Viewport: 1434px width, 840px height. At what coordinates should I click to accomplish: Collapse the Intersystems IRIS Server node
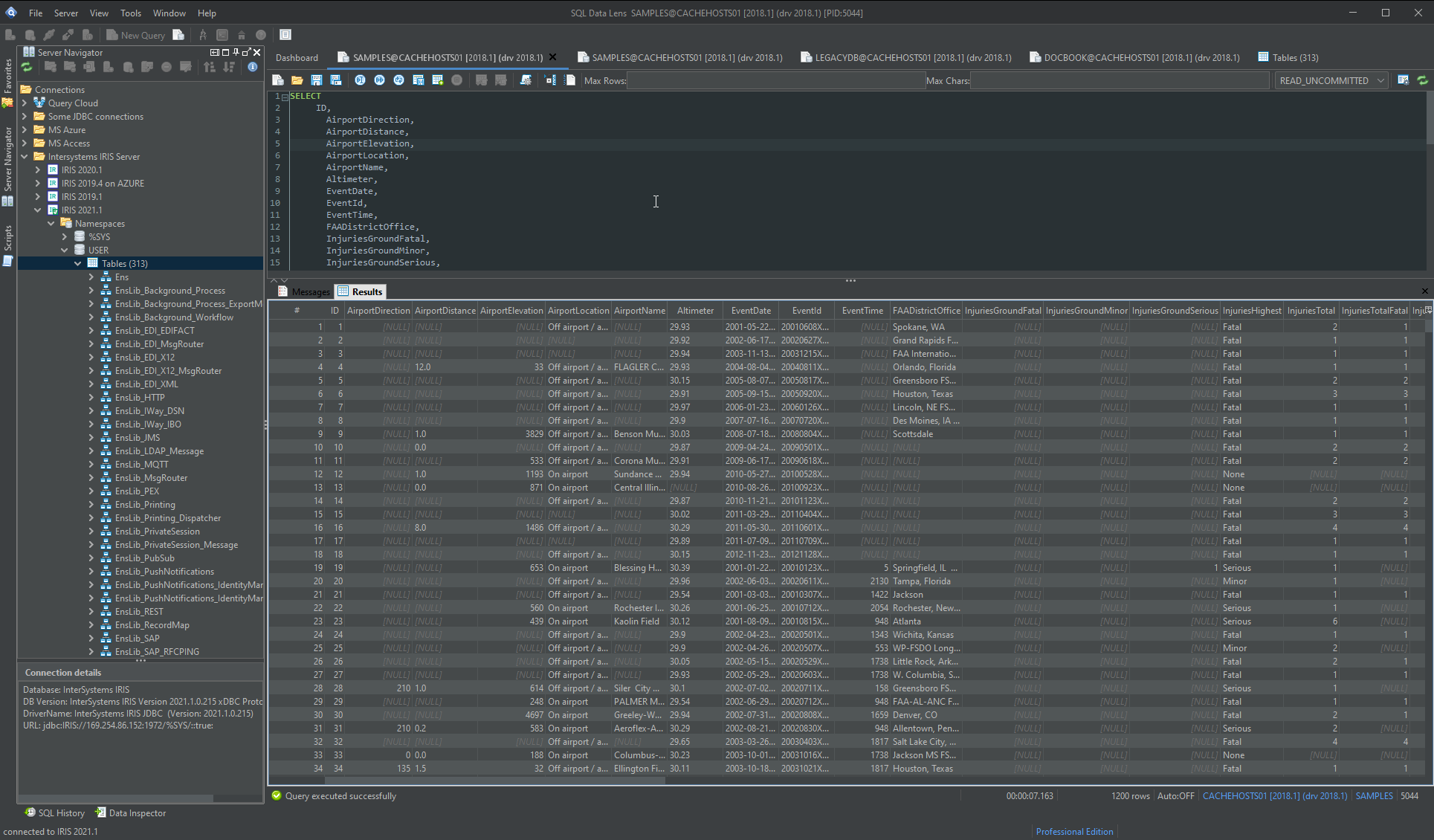(x=25, y=156)
